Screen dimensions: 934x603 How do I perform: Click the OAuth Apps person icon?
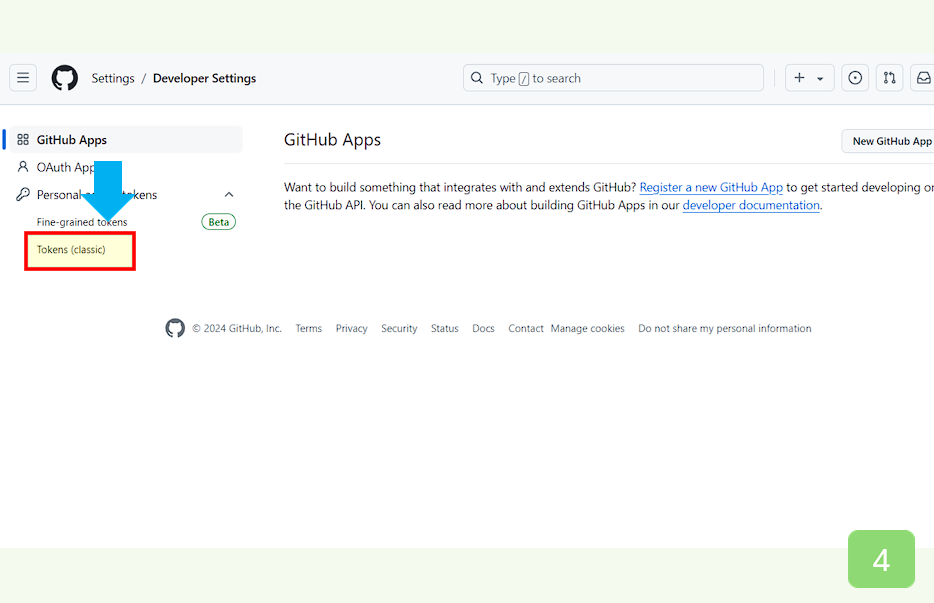coord(23,167)
